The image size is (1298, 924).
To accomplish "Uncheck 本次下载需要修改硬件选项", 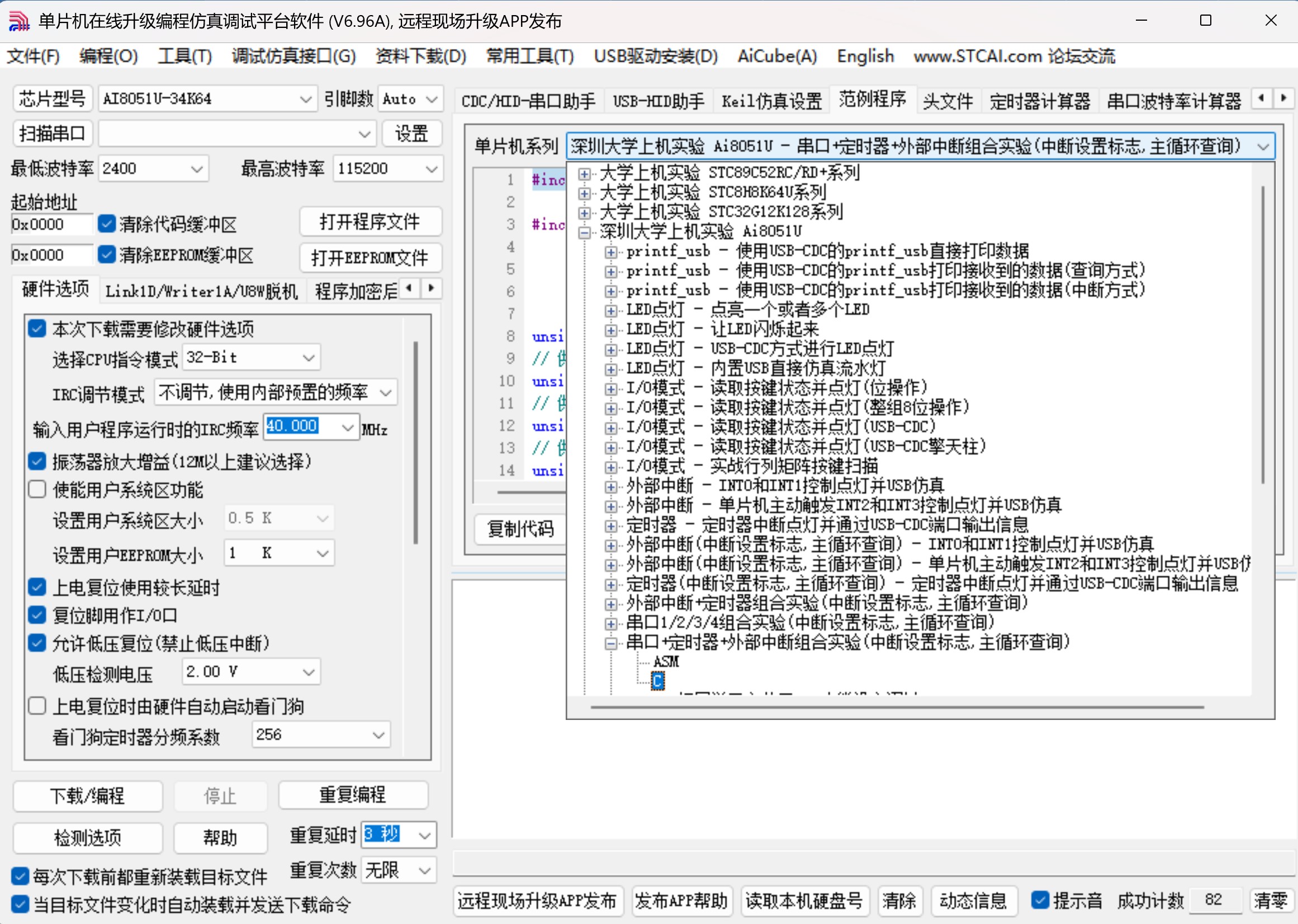I will [x=37, y=328].
